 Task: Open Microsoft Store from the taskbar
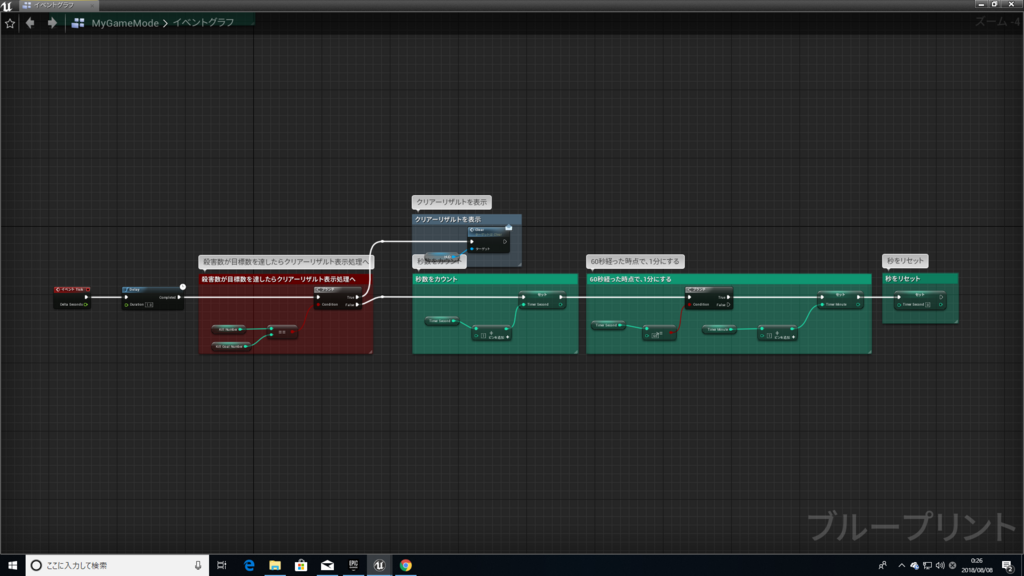pos(301,565)
